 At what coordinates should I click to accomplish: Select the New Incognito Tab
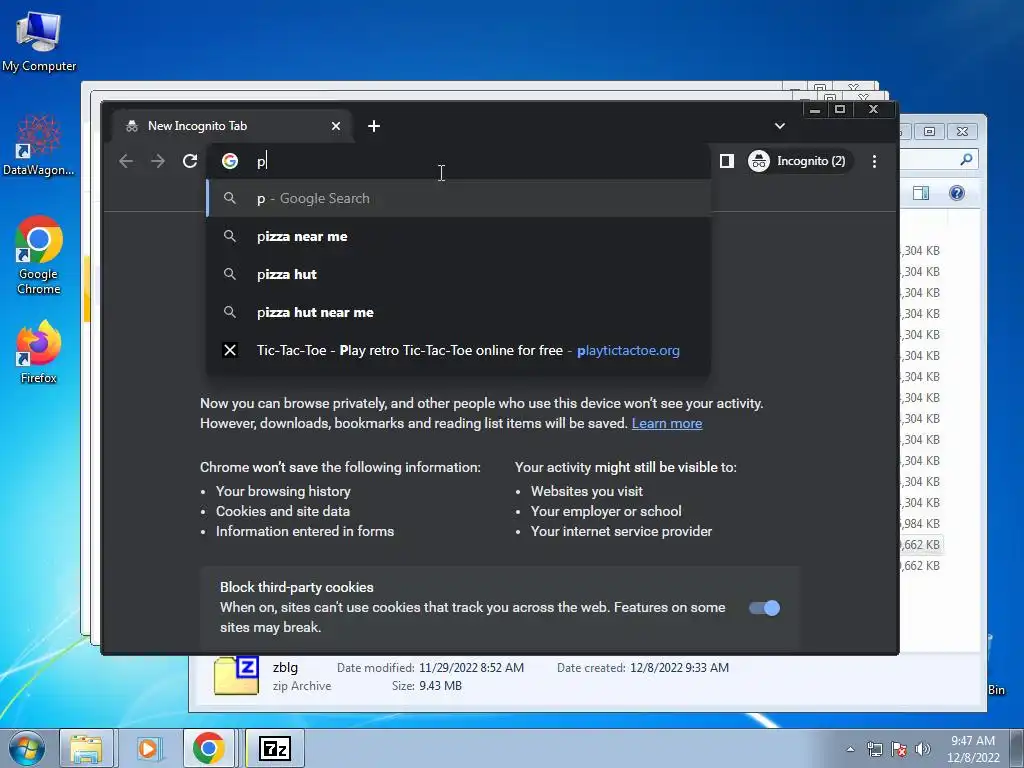pos(232,126)
